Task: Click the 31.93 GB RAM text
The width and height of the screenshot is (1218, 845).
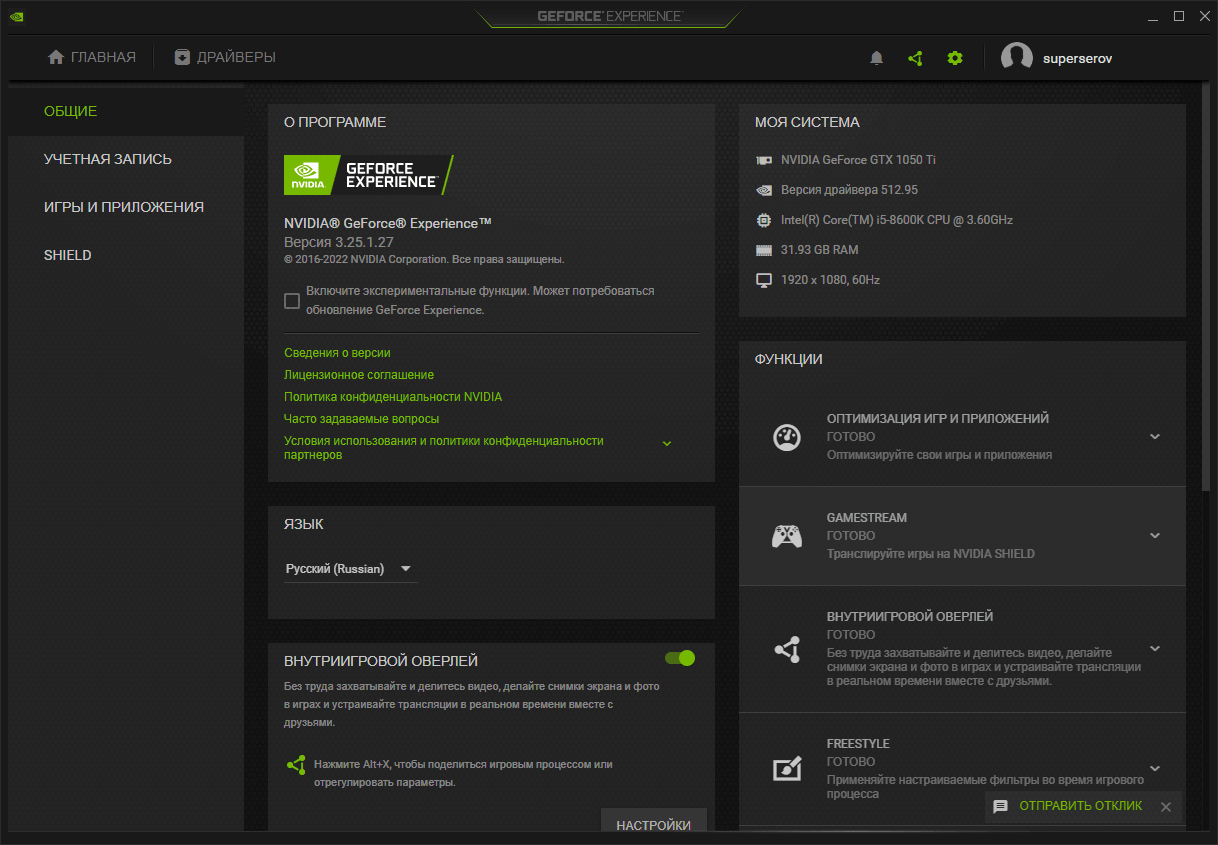Action: [820, 250]
